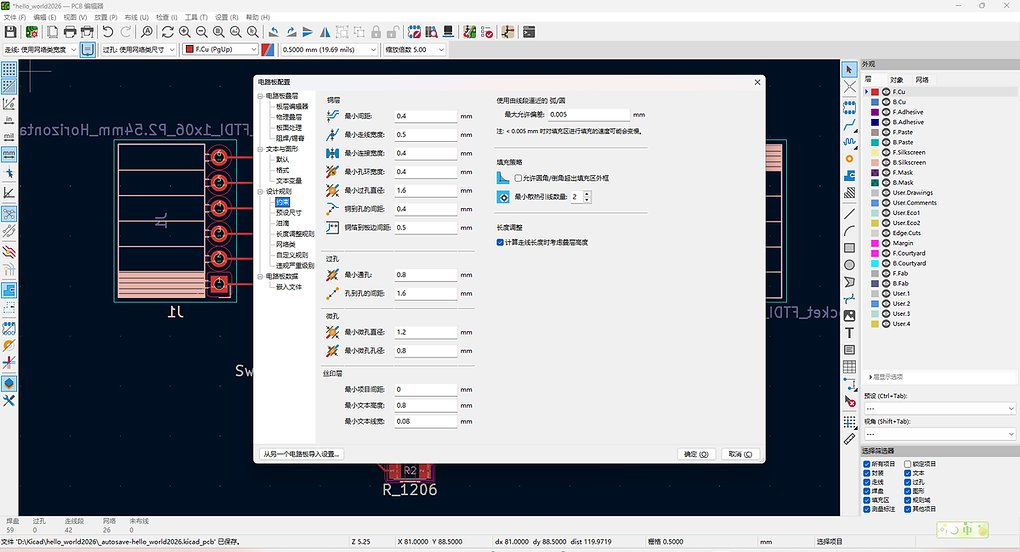The image size is (1020, 552).
Task: Select the Draw line tool
Action: pos(849,214)
